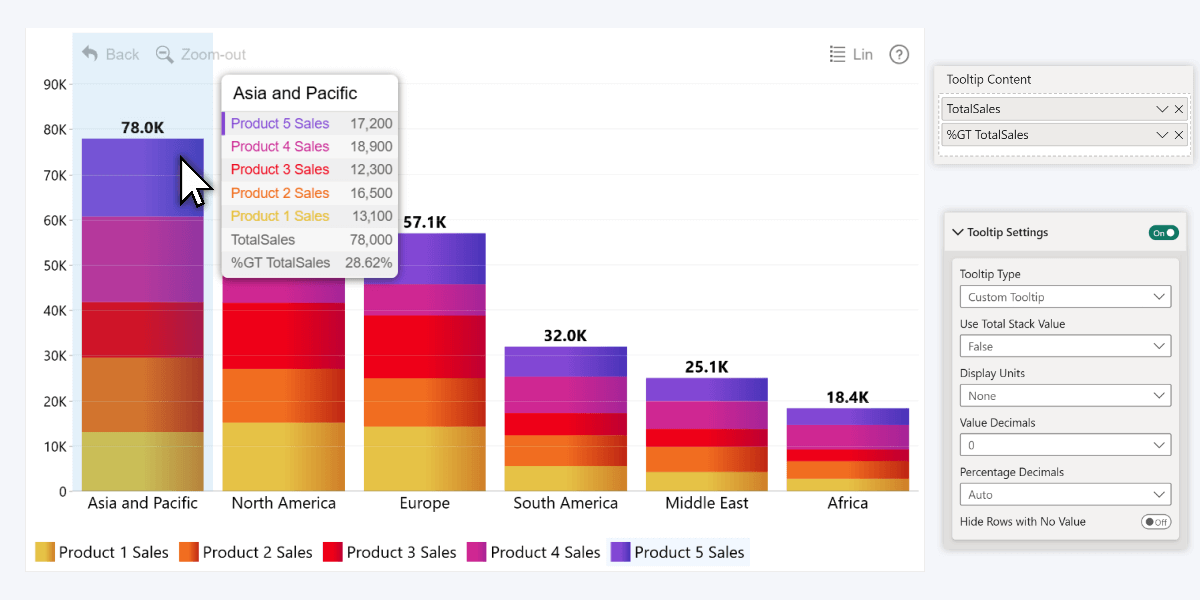Remove the TotalSales tooltip field with its X icon

(x=1179, y=109)
